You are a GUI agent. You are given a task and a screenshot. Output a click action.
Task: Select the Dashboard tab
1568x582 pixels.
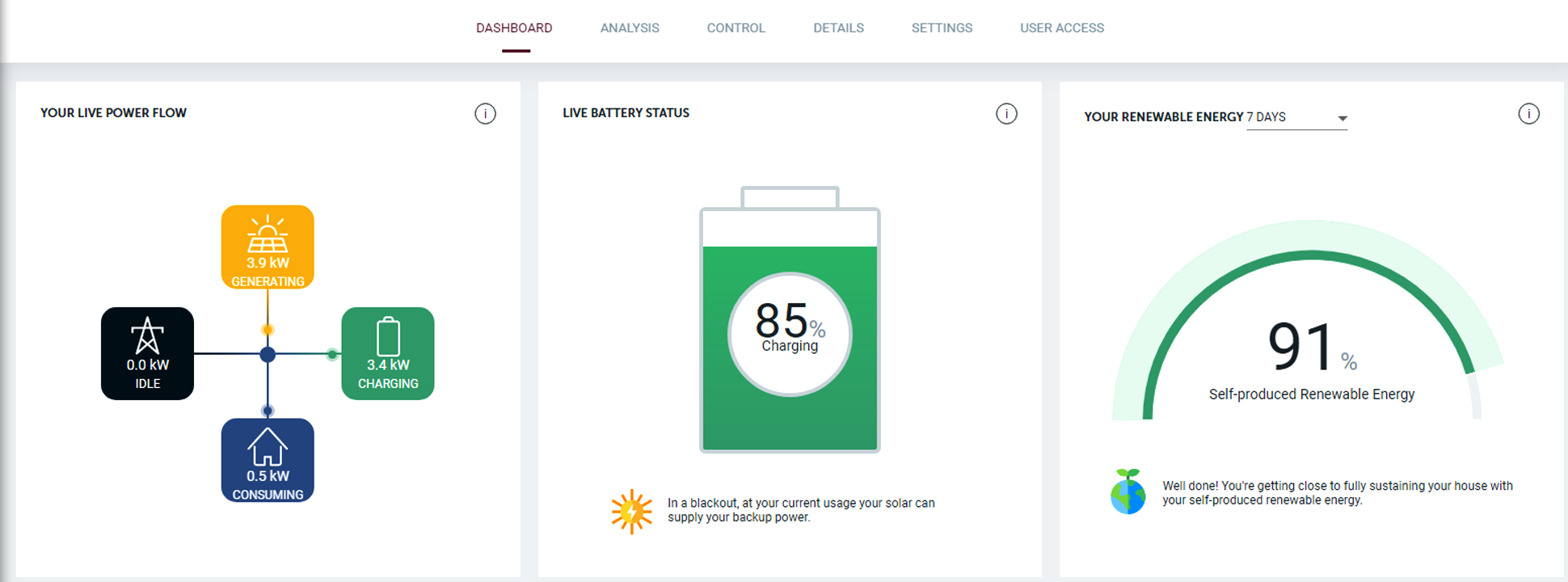click(514, 28)
